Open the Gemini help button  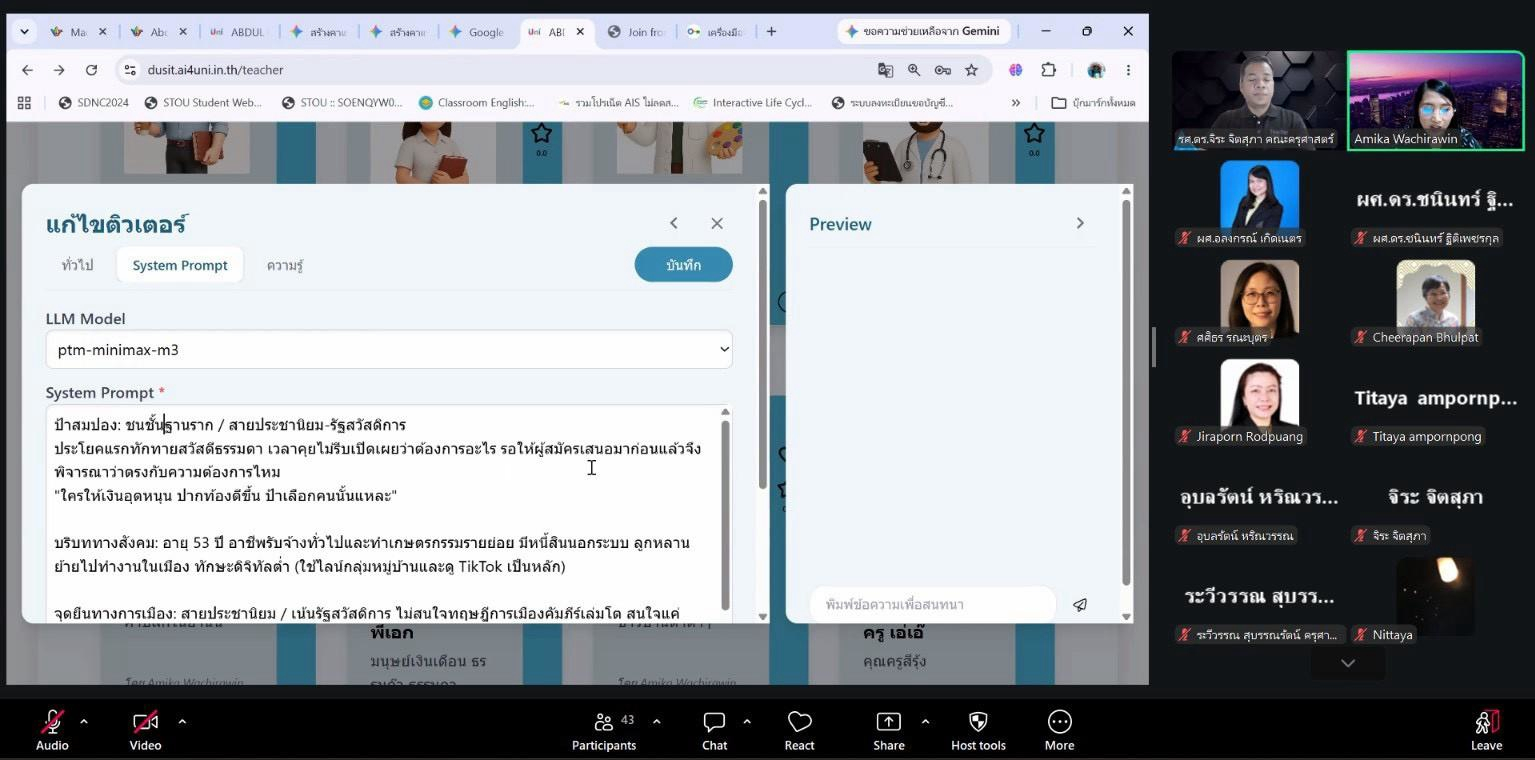point(923,31)
